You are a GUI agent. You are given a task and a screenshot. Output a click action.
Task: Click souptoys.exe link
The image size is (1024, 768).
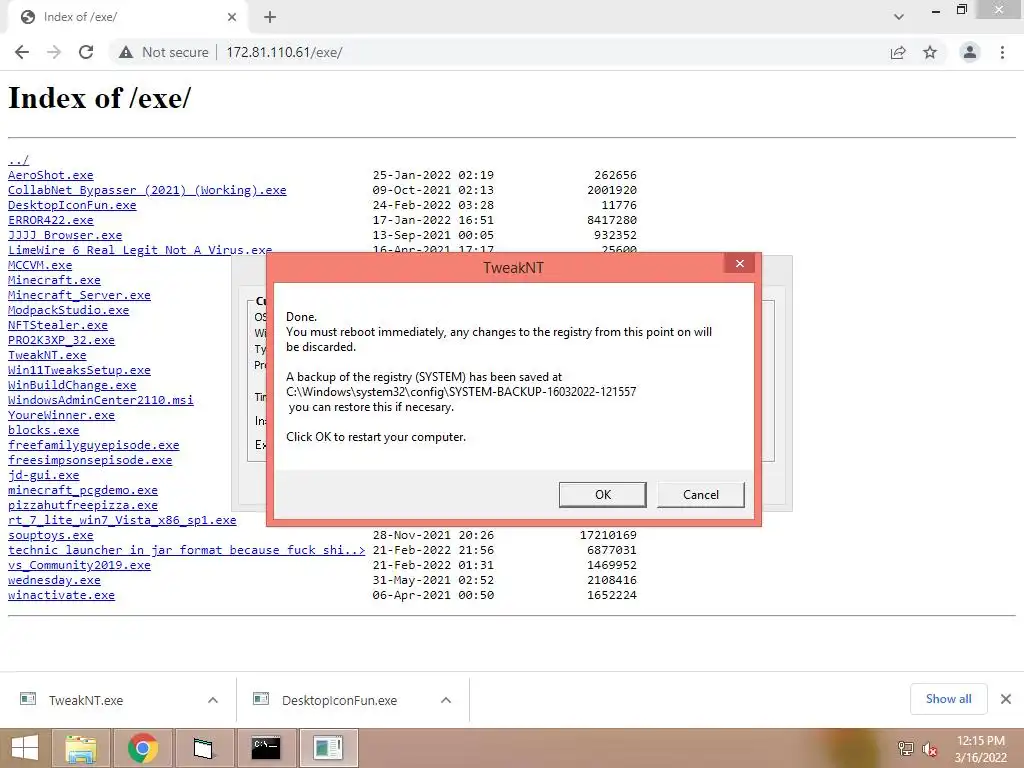pyautogui.click(x=50, y=536)
